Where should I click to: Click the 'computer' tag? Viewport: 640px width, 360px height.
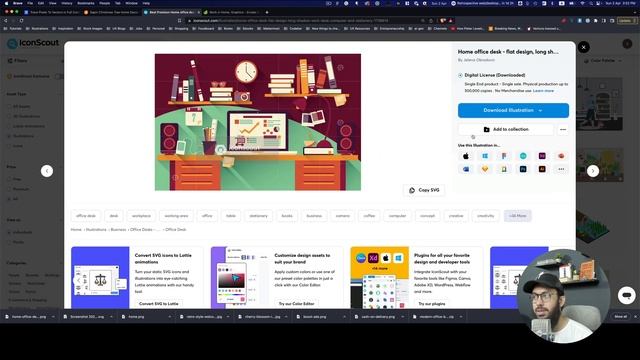(397, 216)
